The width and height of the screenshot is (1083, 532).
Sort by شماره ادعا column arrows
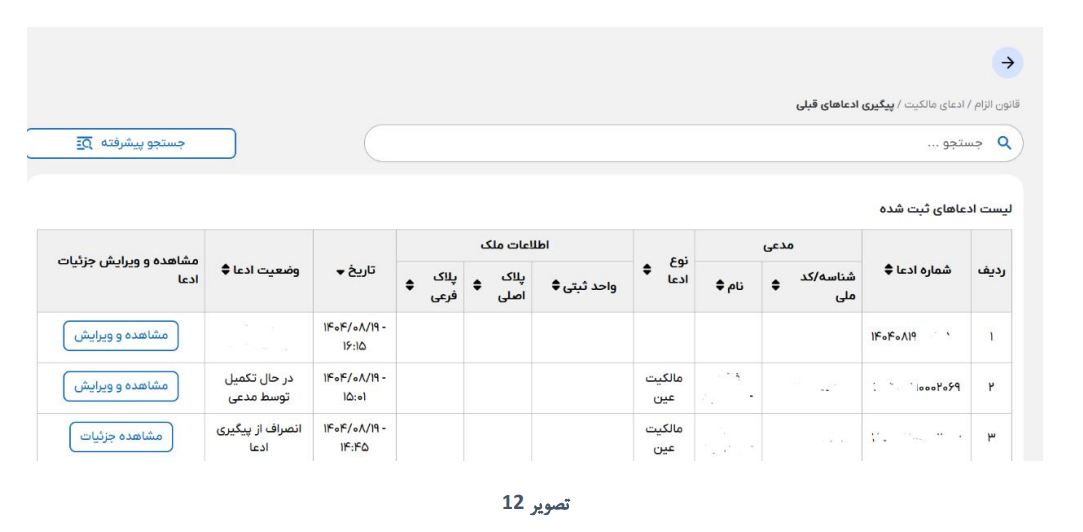point(889,270)
